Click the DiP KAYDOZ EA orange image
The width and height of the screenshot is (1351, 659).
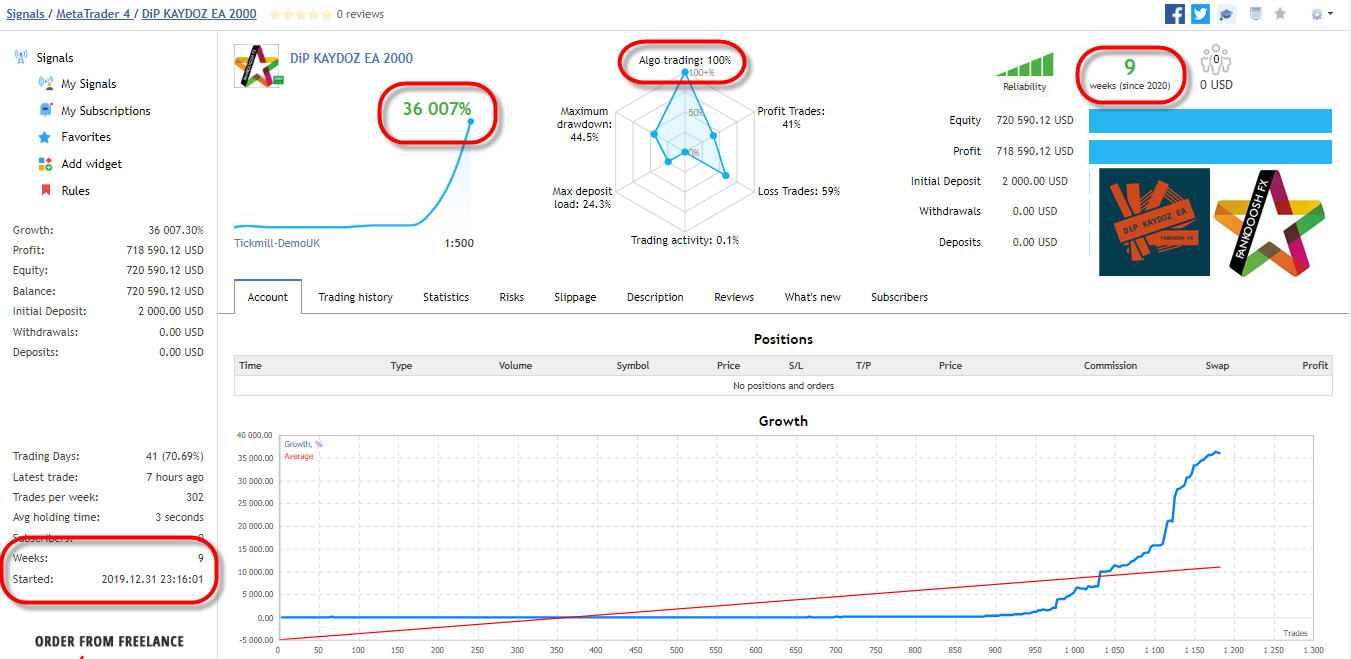[1154, 222]
